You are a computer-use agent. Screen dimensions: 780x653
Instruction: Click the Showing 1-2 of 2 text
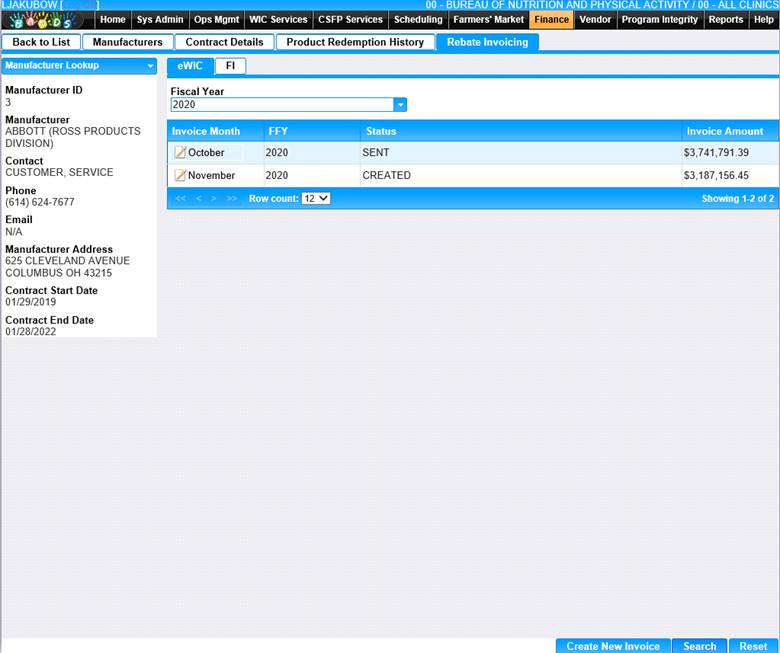click(738, 198)
